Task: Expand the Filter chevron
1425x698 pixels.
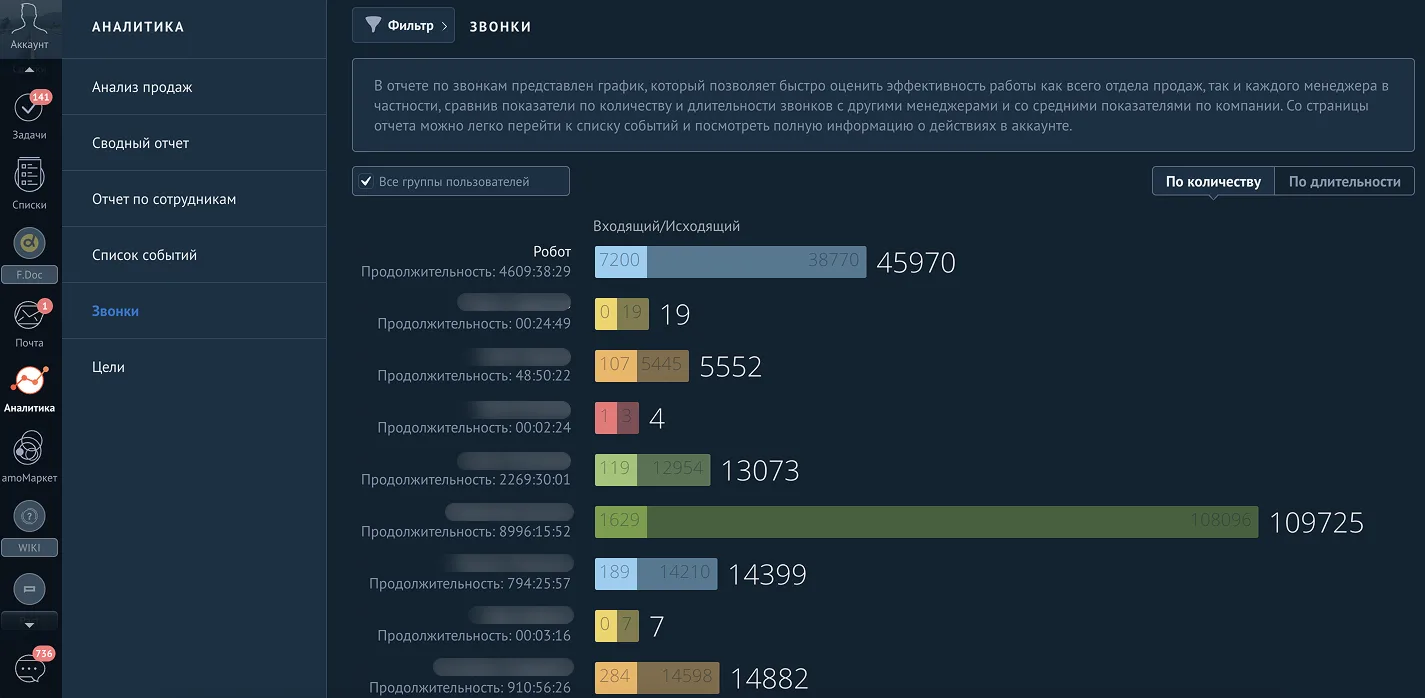Action: (x=444, y=25)
